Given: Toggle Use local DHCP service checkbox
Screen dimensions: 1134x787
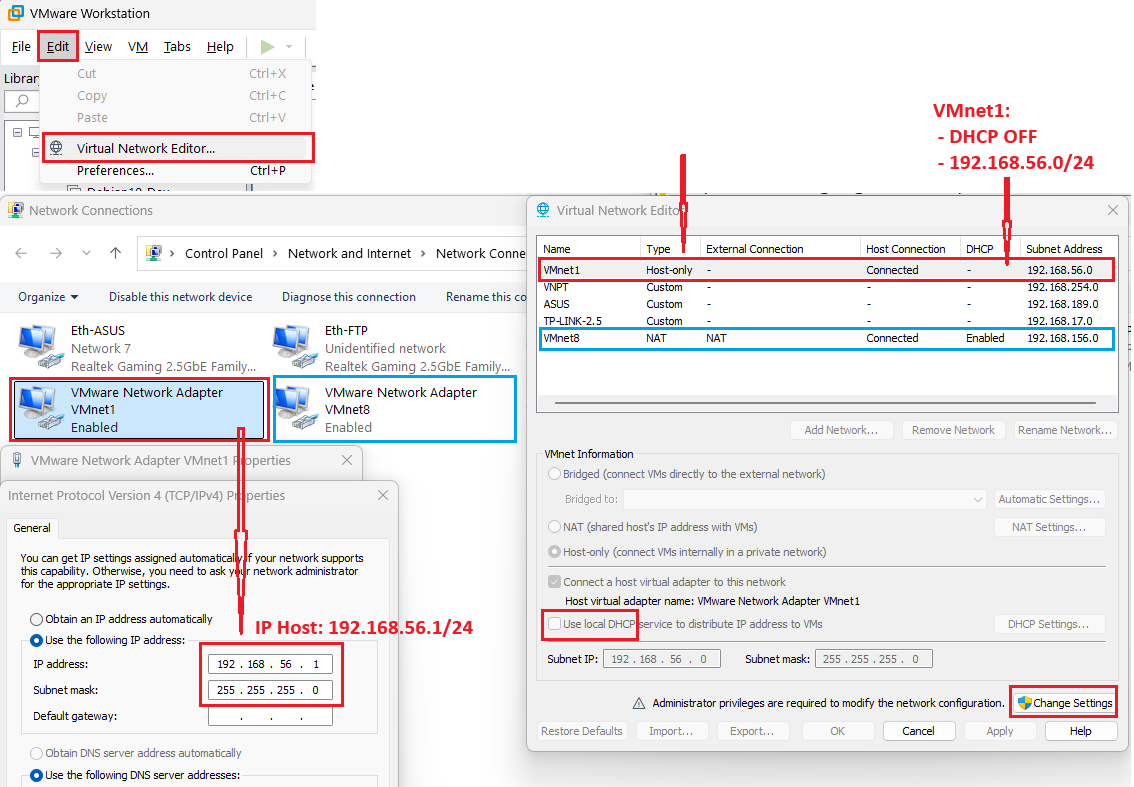Looking at the screenshot, I should tap(555, 624).
